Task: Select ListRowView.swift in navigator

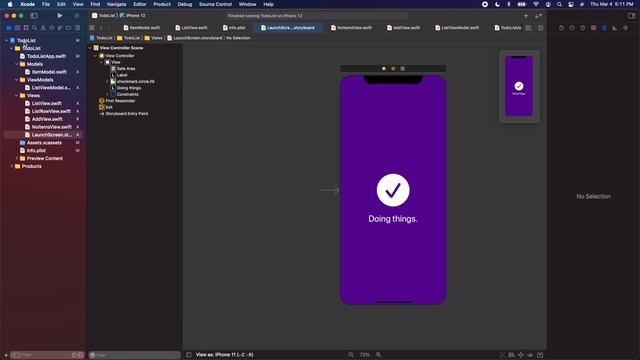Action: click(x=51, y=111)
